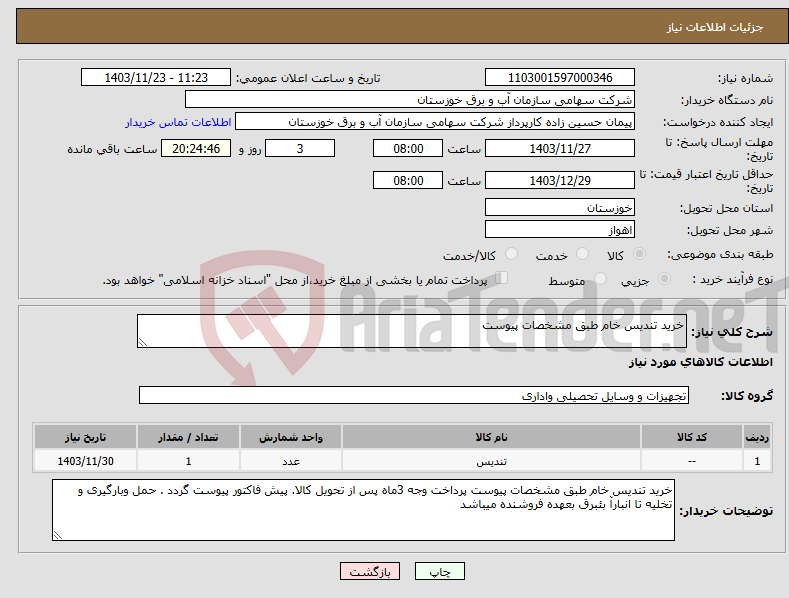Click the استان محل تحویل label
789x598 pixels.
727,208
